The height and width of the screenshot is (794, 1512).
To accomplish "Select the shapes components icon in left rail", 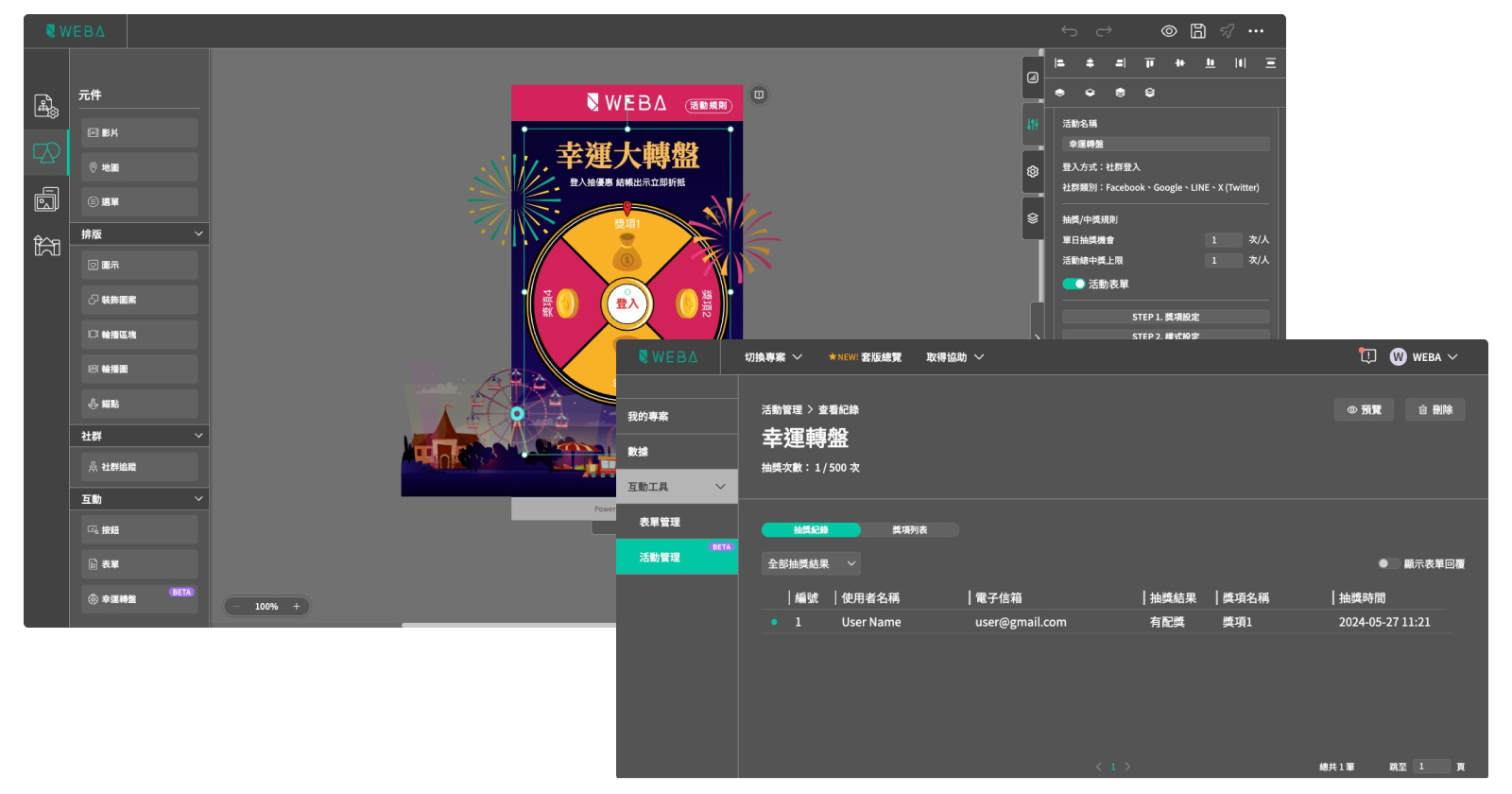I will 46,152.
